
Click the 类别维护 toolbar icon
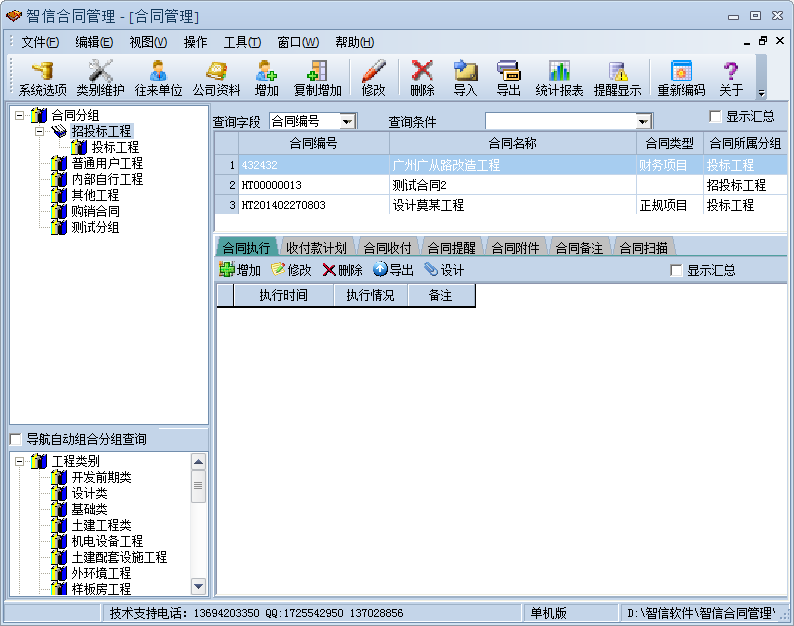coord(101,77)
